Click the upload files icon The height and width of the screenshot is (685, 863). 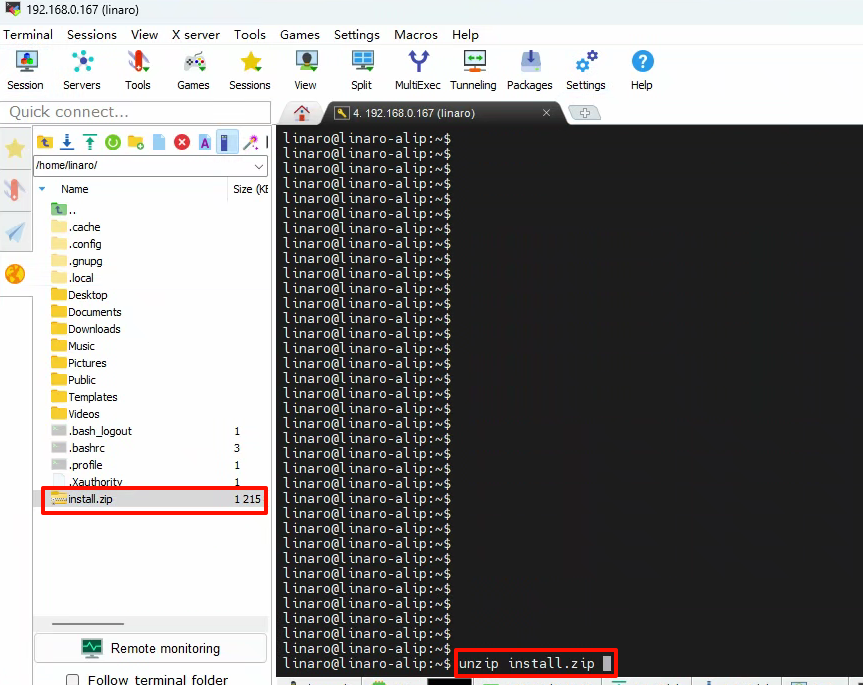[90, 143]
